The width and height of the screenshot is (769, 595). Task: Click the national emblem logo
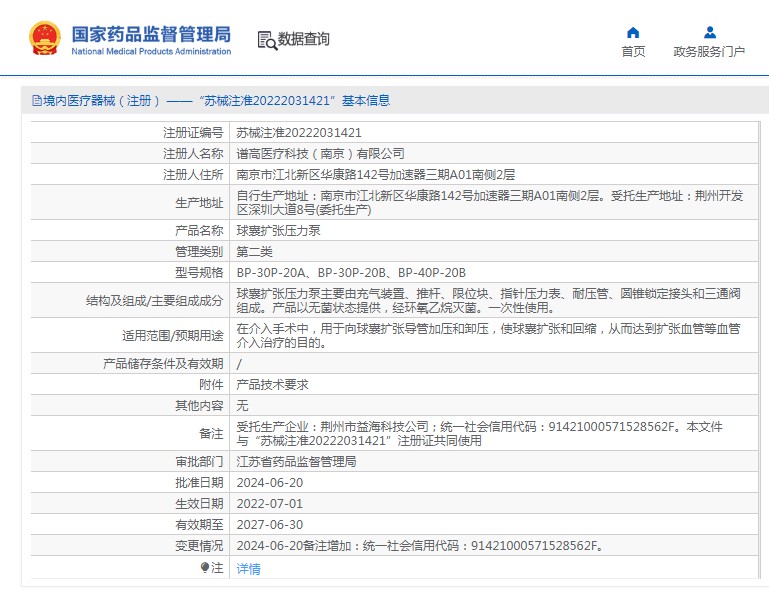click(45, 38)
